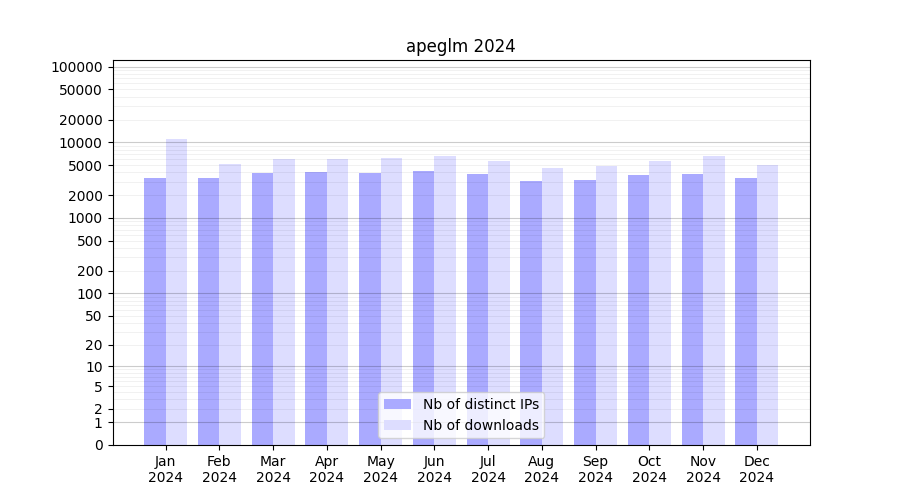Click the Dec 2024 x-axis label
The image size is (900, 500).
756,469
